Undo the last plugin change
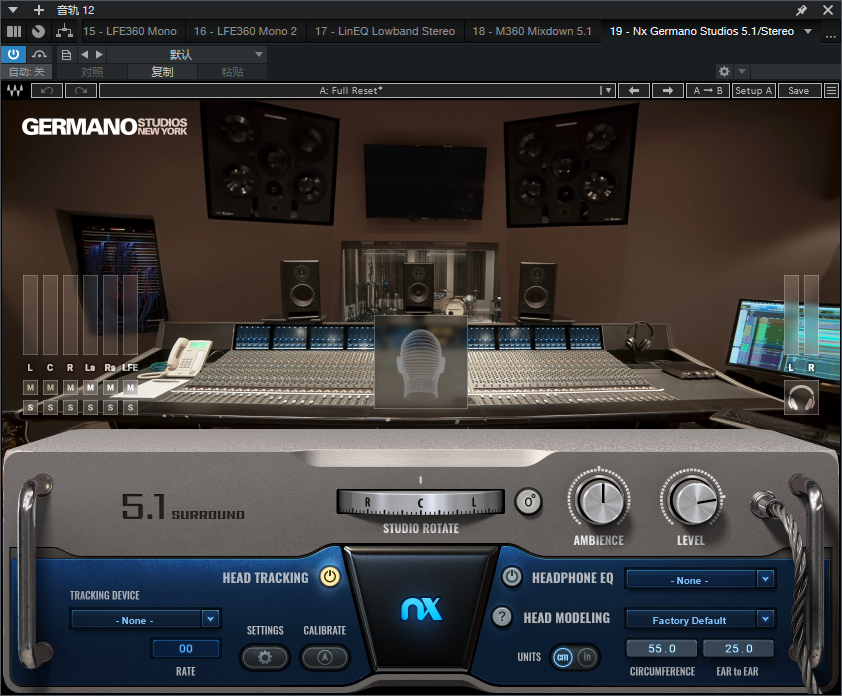The height and width of the screenshot is (696, 842). (47, 91)
